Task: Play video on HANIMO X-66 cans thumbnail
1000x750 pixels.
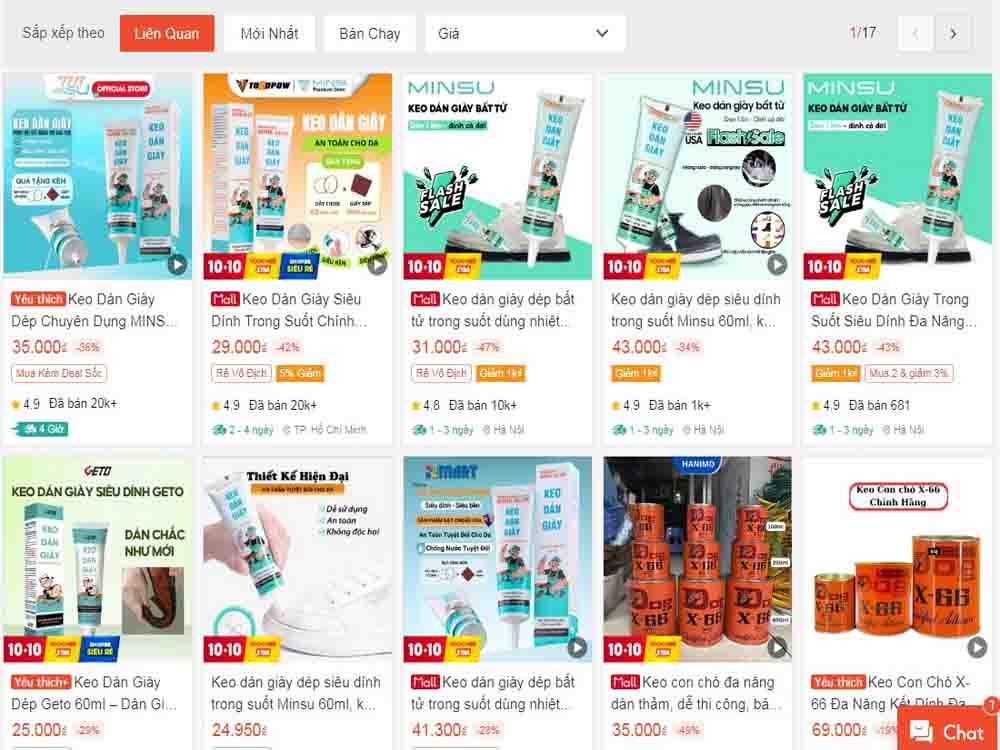Action: [x=777, y=647]
